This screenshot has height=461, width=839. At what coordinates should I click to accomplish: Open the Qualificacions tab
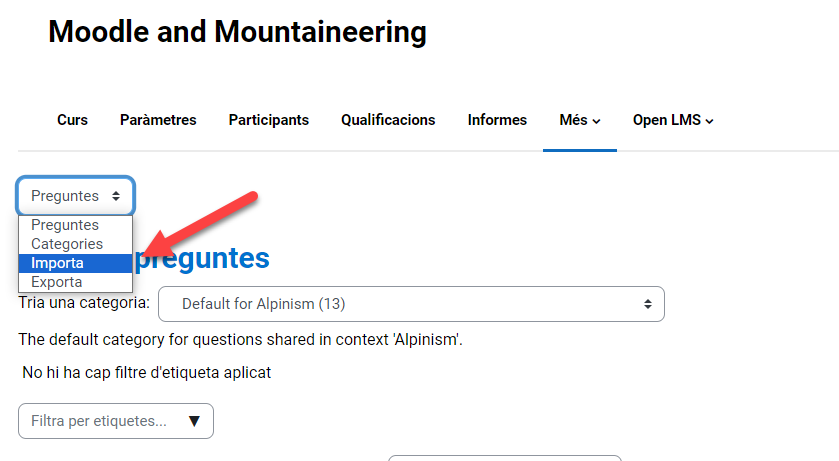(388, 120)
